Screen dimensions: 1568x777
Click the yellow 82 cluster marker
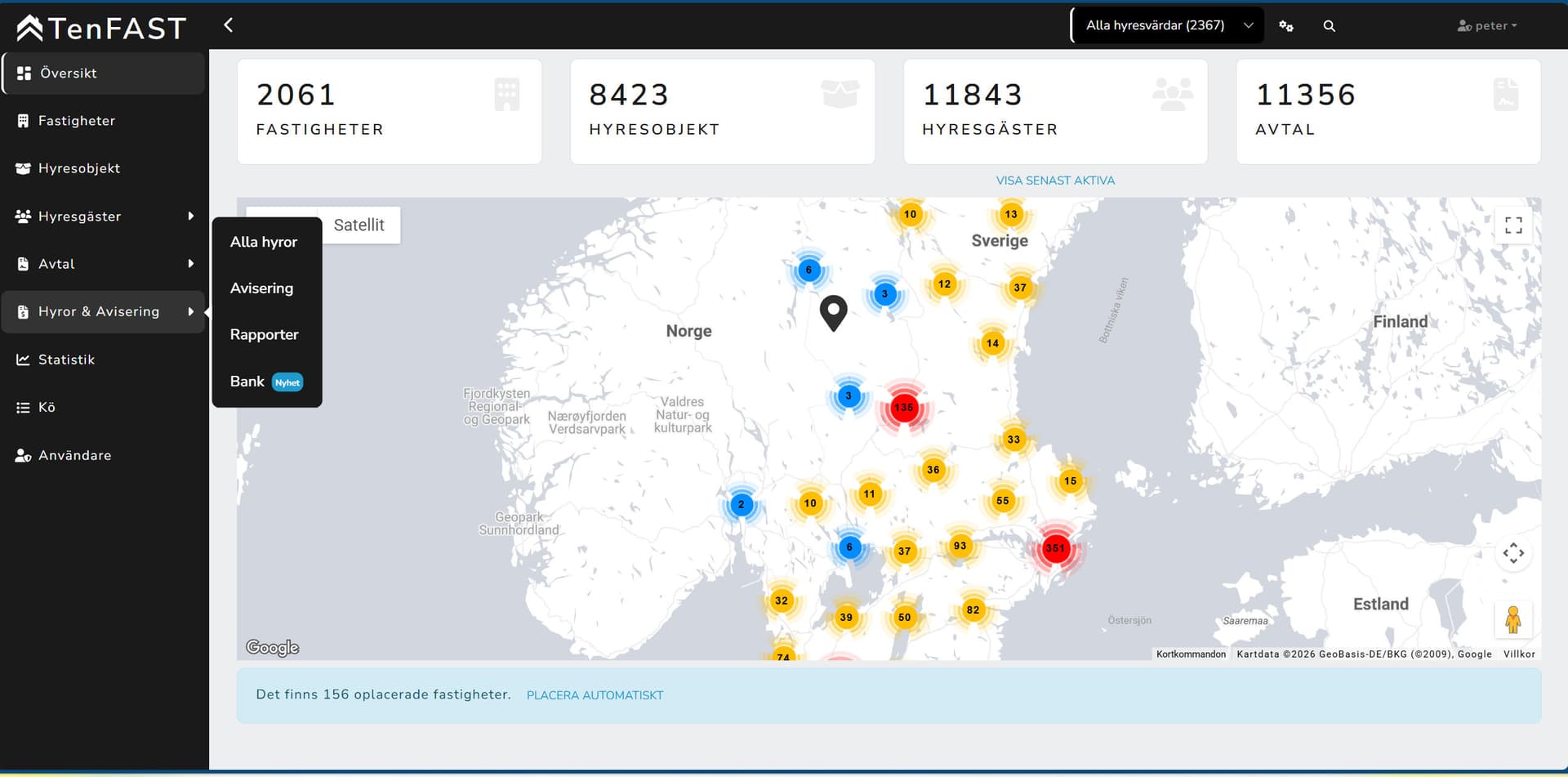973,610
